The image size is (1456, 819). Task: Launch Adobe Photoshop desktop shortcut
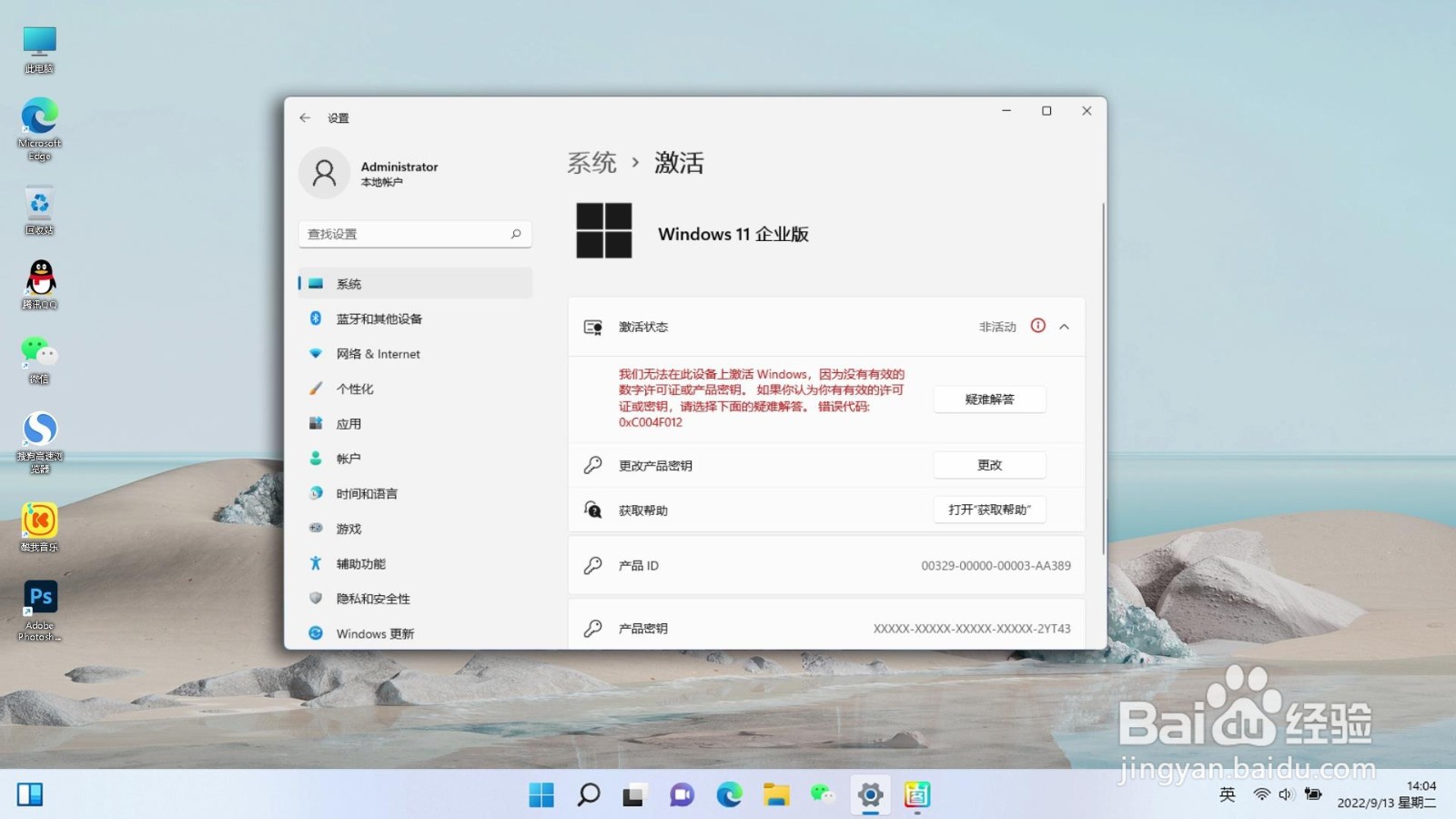pyautogui.click(x=39, y=610)
